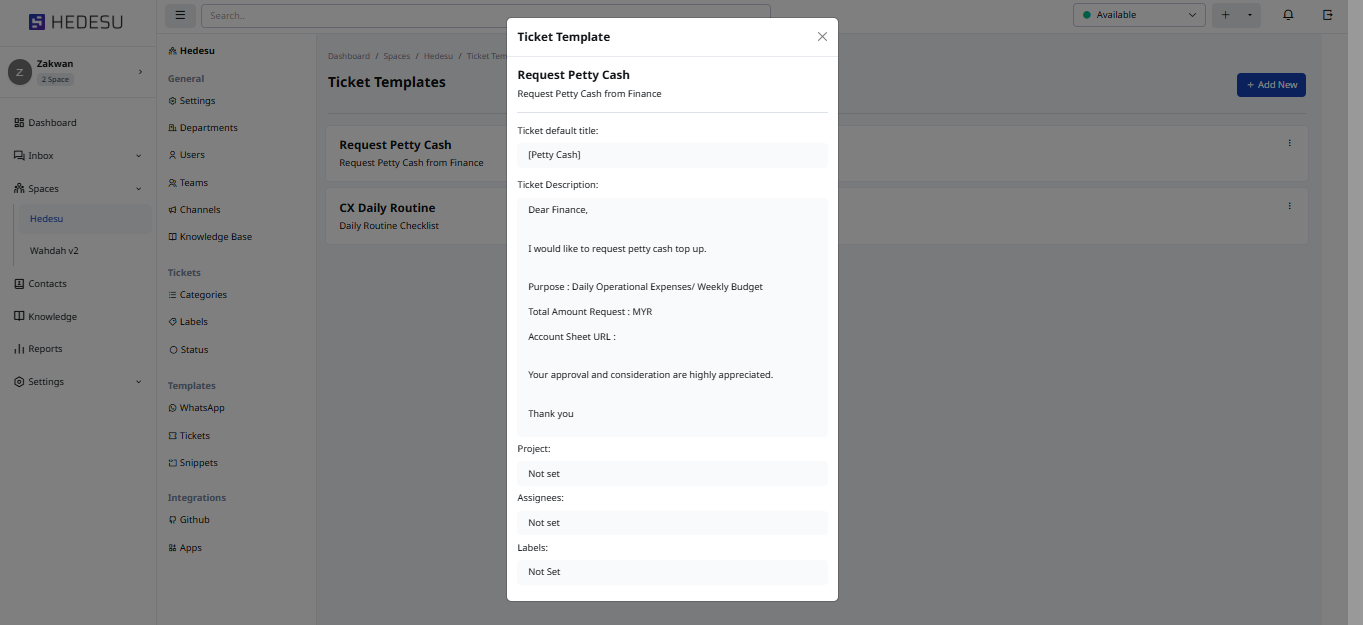Screen dimensions: 1363x625
Task: Click the Zakwan user avatar
Action: pyautogui.click(x=19, y=72)
